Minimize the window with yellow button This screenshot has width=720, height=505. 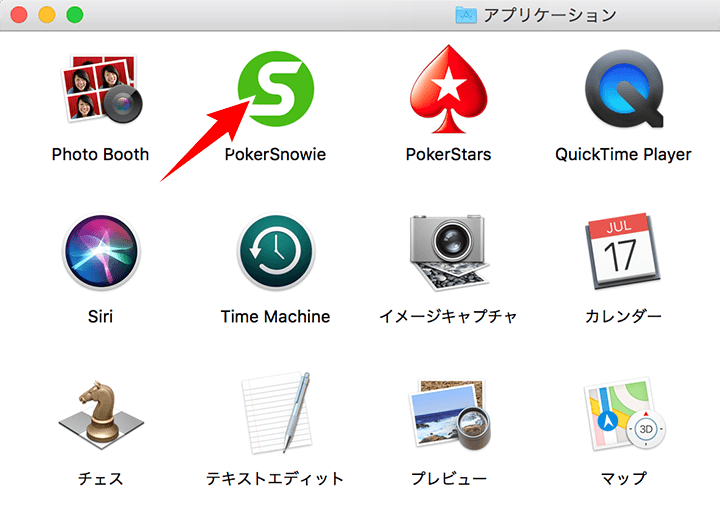(47, 15)
